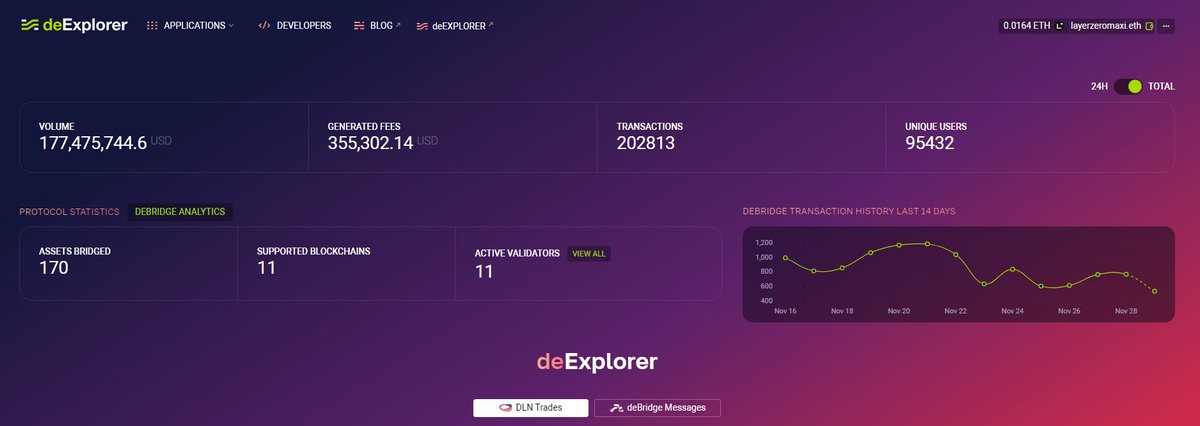Click the SUPPORTED BLOCKCHAINS label
This screenshot has height=426, width=1200.
[313, 251]
